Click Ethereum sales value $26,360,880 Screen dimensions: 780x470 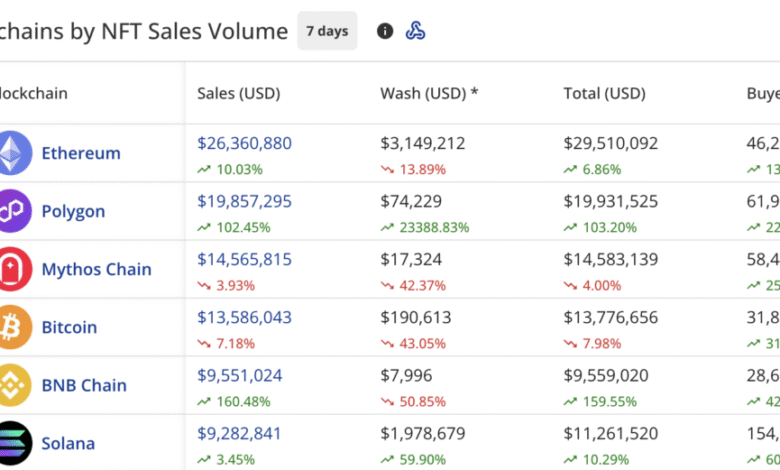click(244, 143)
